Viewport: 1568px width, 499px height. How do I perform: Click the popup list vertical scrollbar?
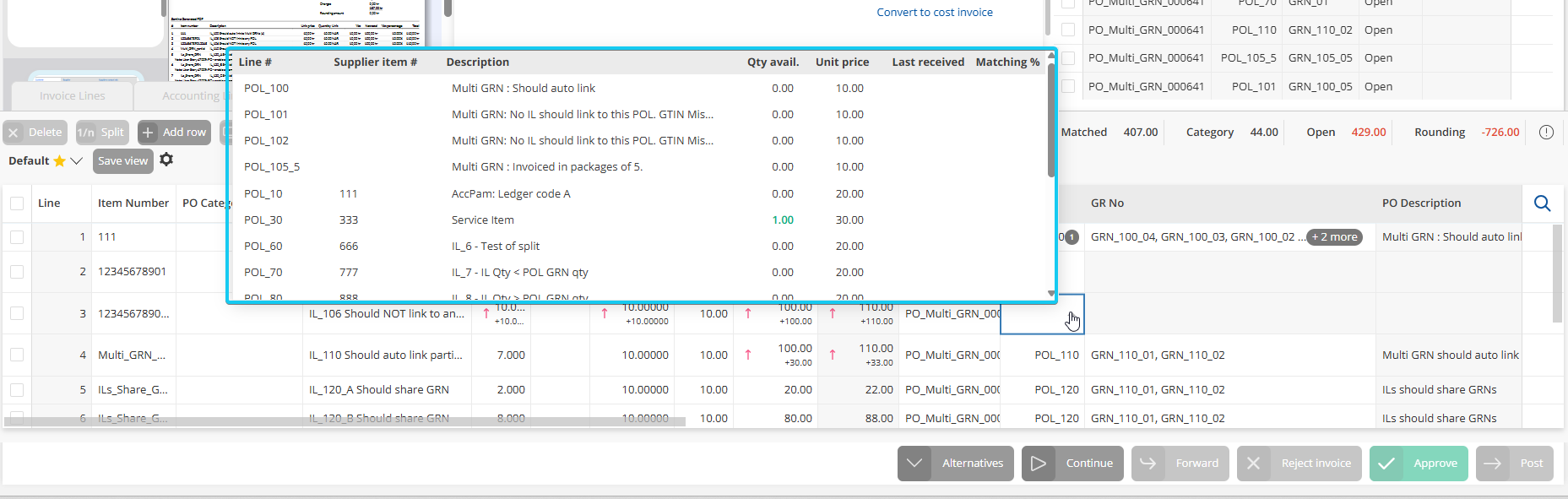[1051, 118]
